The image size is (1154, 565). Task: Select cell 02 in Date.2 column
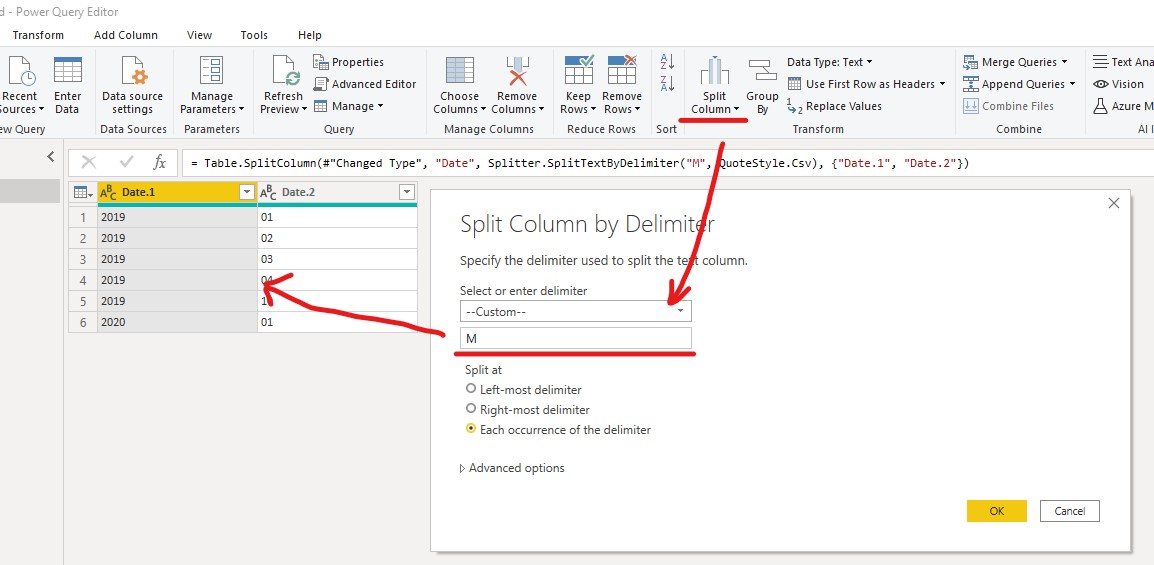(x=337, y=238)
